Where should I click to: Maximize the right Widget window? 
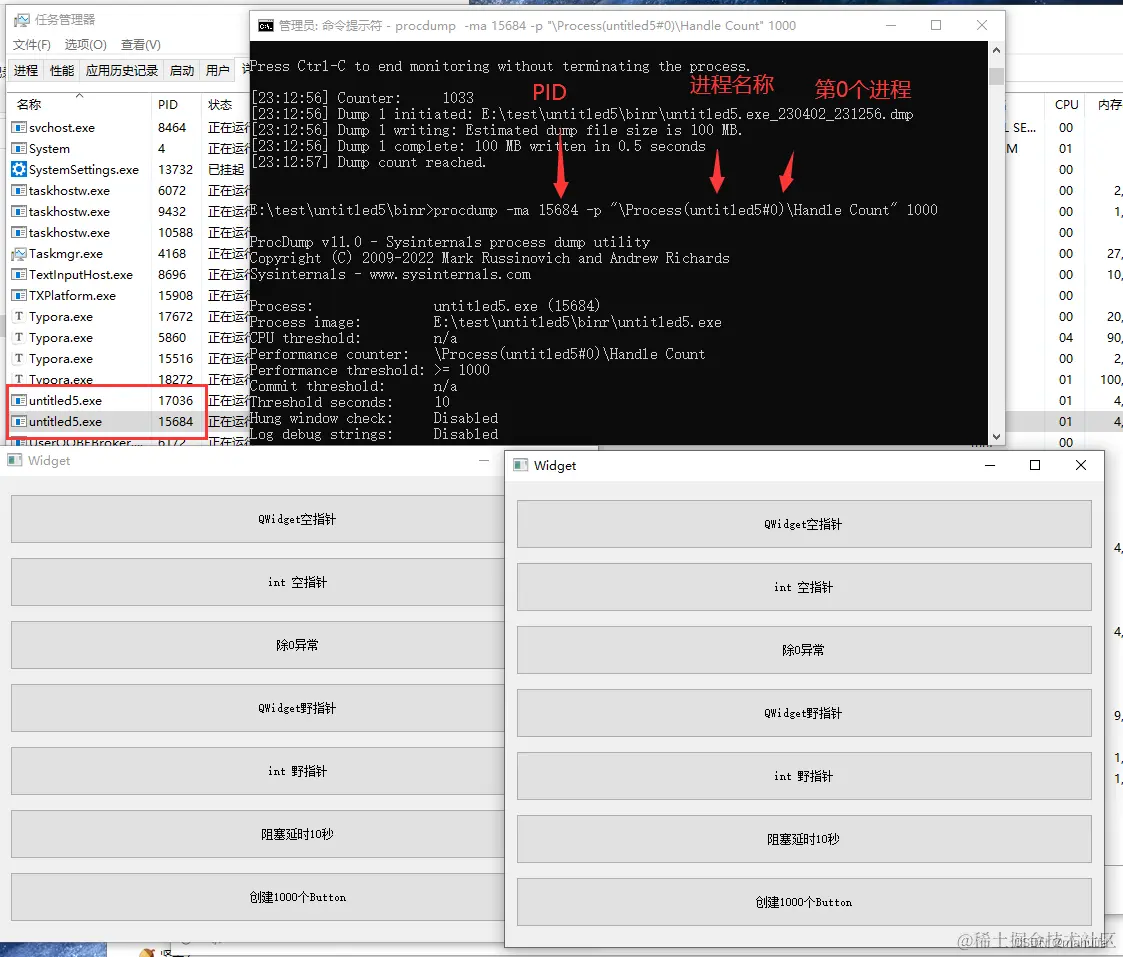coord(1035,466)
